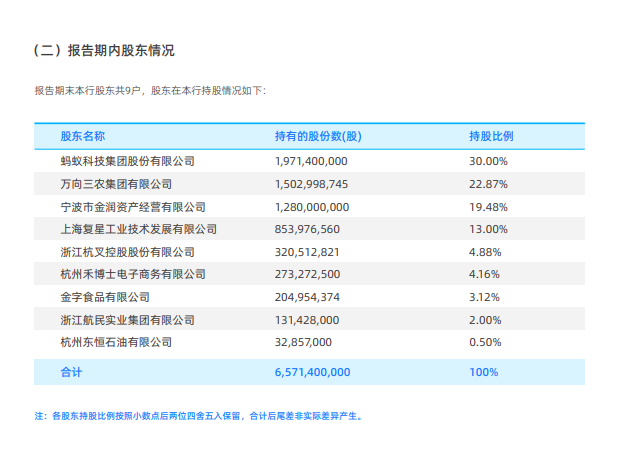This screenshot has height=466, width=620.
Task: Select the 100% total percentage
Action: (x=484, y=372)
